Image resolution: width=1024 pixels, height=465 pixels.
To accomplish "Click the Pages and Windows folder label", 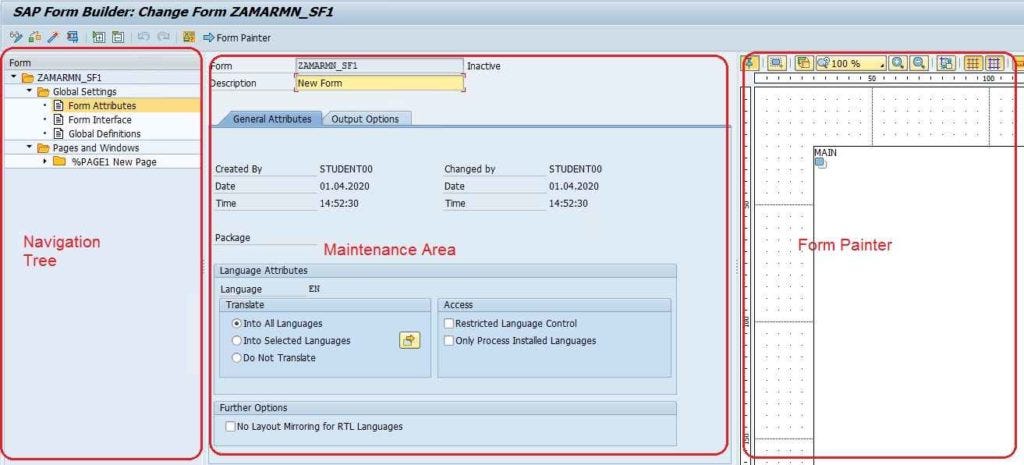I will (96, 148).
